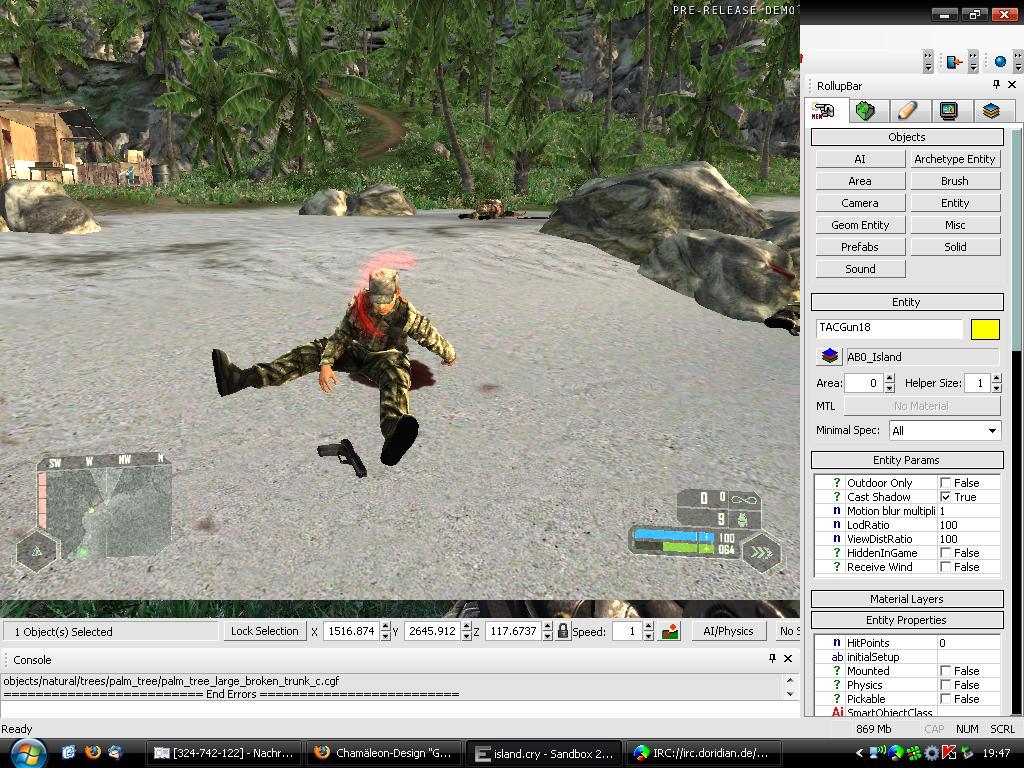
Task: Toggle the Outdoor Only checkbox
Action: click(945, 483)
